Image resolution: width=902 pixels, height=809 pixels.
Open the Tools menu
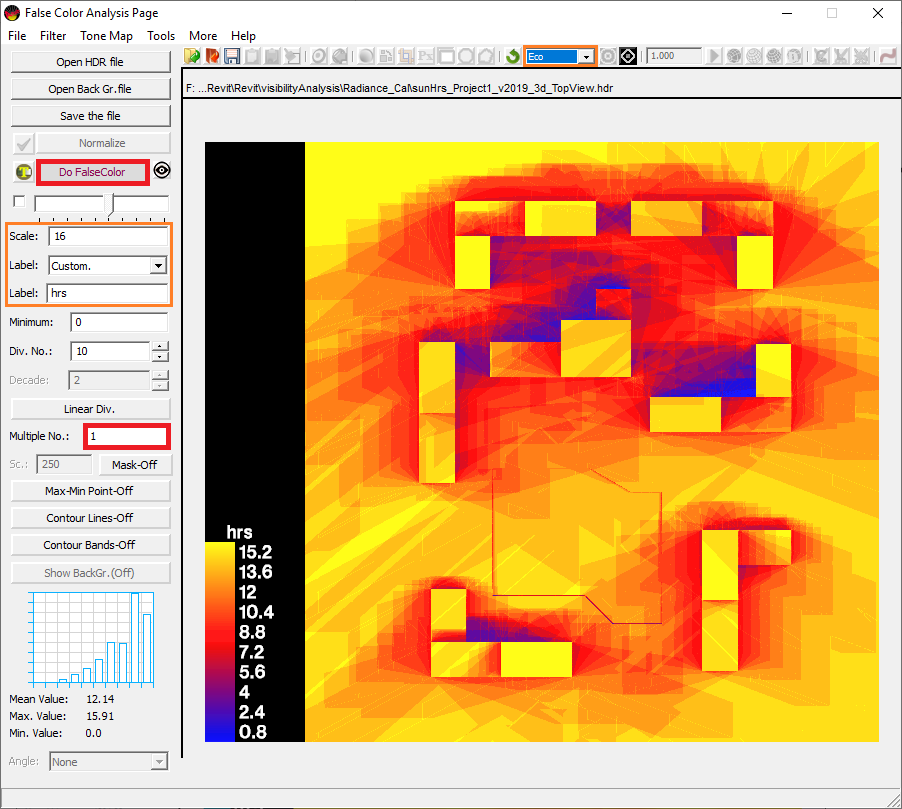click(x=161, y=36)
